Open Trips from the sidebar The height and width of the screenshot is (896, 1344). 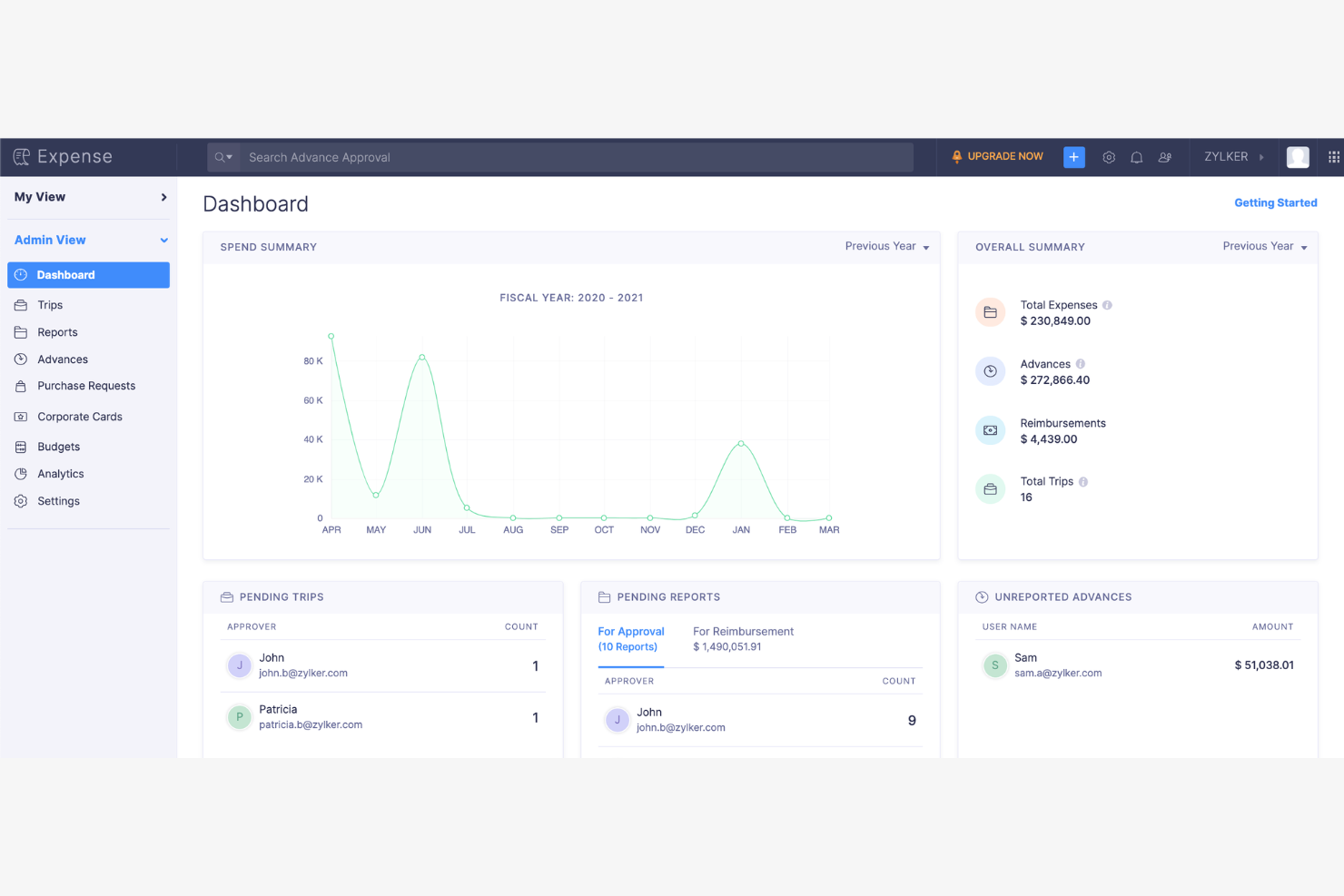click(49, 305)
